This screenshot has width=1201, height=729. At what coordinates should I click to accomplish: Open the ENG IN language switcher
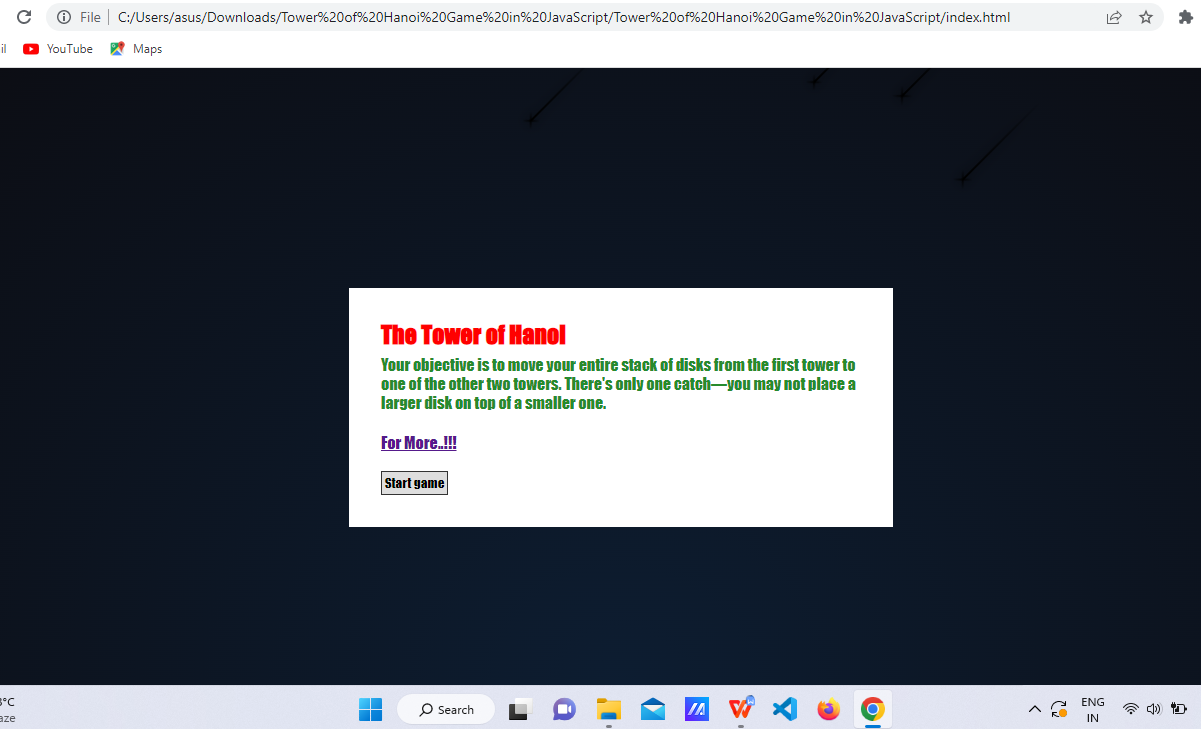coord(1092,709)
